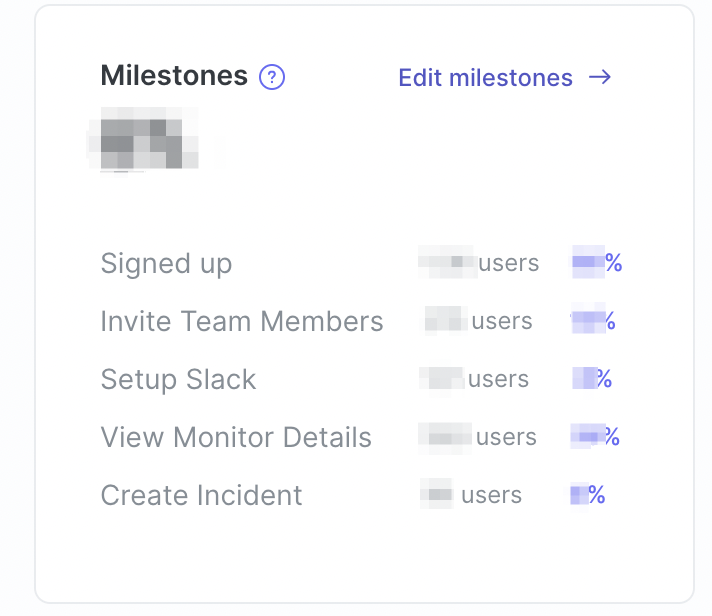The height and width of the screenshot is (616, 712).
Task: Click the users count for Invite Team Members
Action: pos(478,320)
